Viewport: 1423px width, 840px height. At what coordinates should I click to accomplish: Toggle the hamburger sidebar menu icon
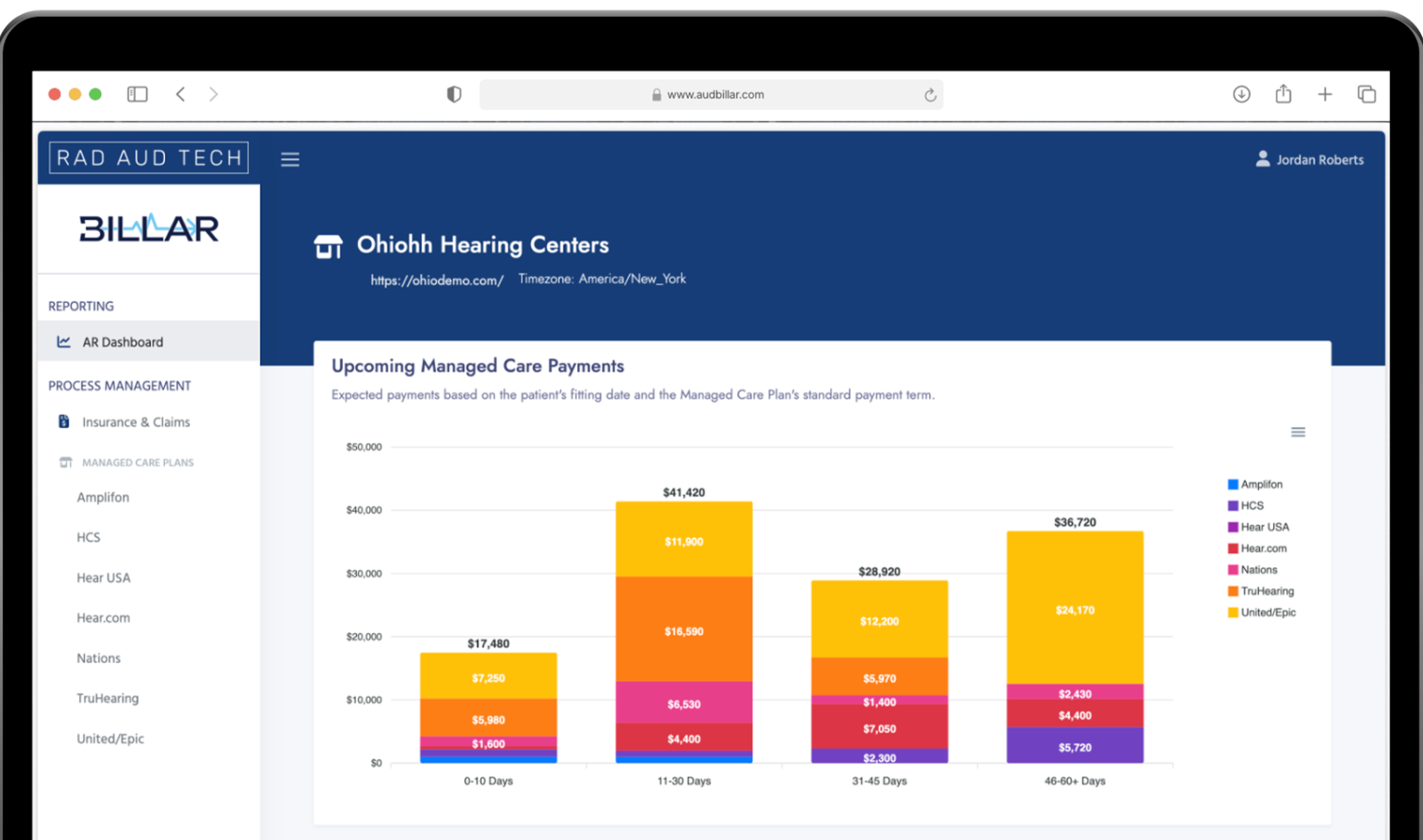290,160
